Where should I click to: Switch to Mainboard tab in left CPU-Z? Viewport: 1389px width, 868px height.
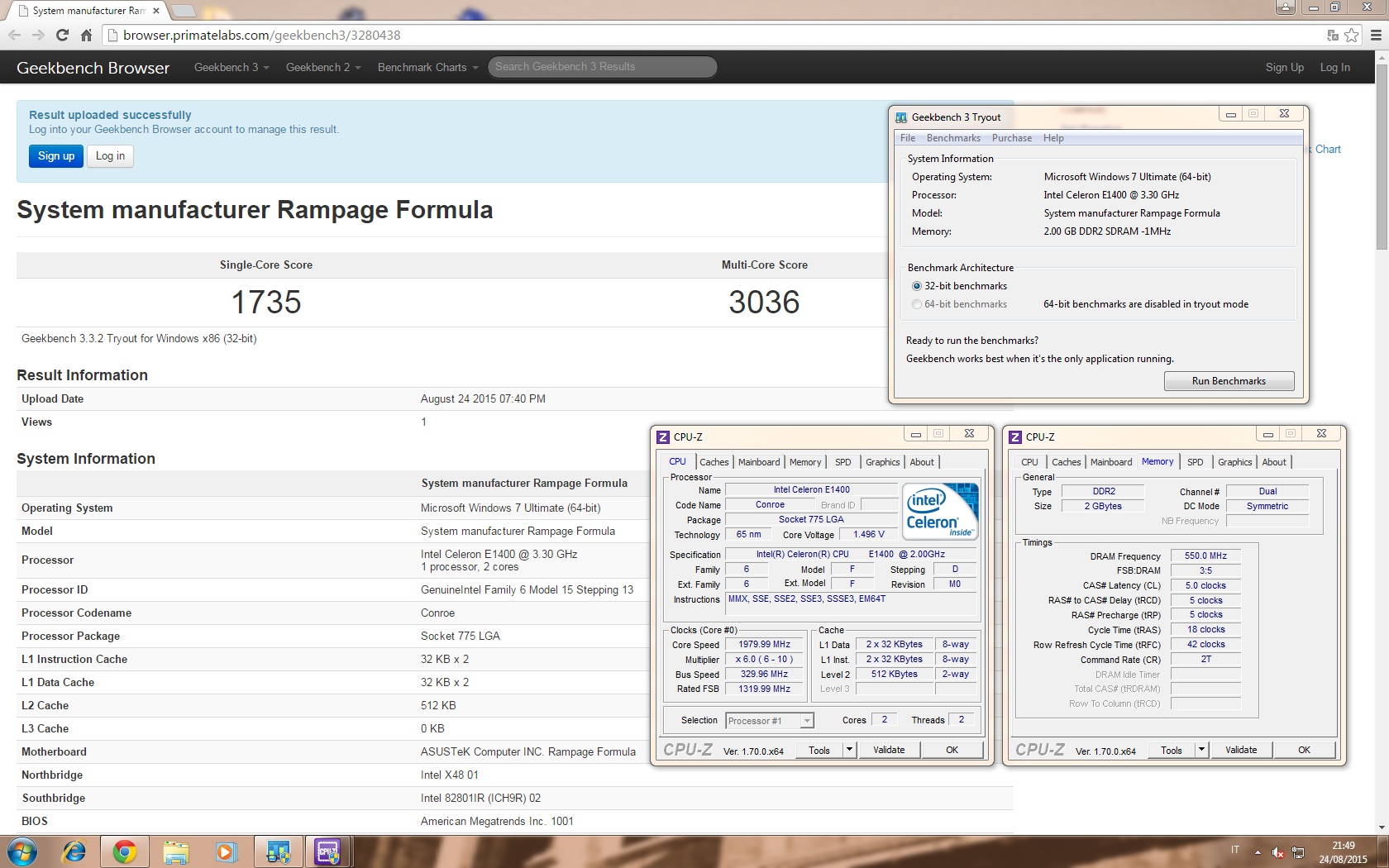(759, 462)
